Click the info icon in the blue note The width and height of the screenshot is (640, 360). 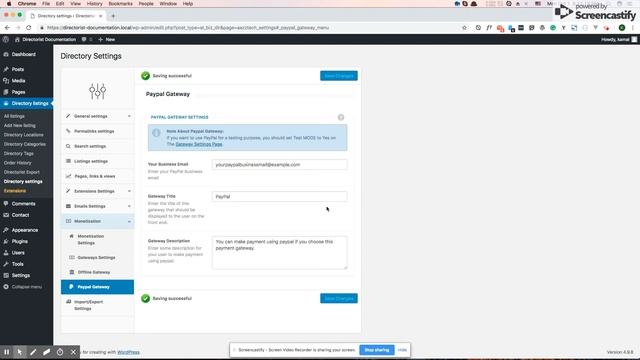pos(156,133)
